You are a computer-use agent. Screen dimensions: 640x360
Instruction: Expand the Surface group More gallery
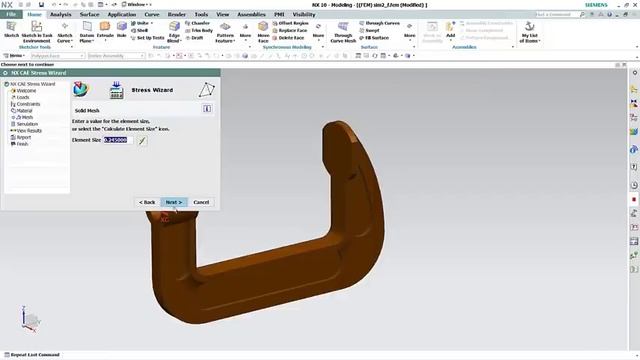pyautogui.click(x=409, y=31)
